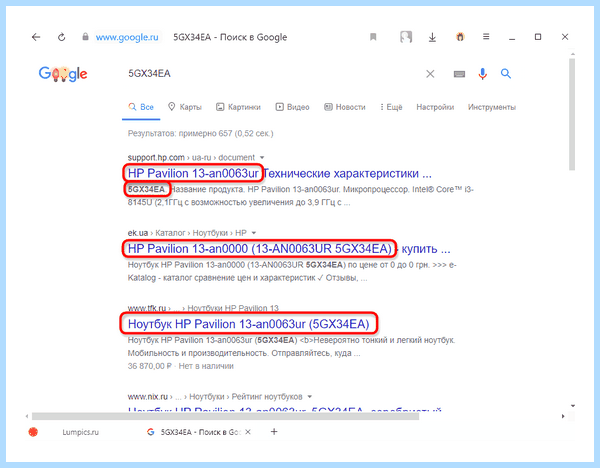Expand dropdown arrow next to ek.ua result
This screenshot has width=600, height=468.
pos(254,233)
